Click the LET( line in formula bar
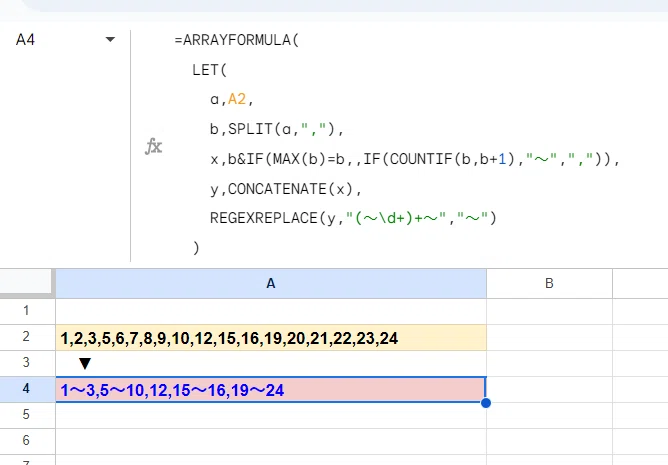Screen dimensions: 668x465 (210, 70)
